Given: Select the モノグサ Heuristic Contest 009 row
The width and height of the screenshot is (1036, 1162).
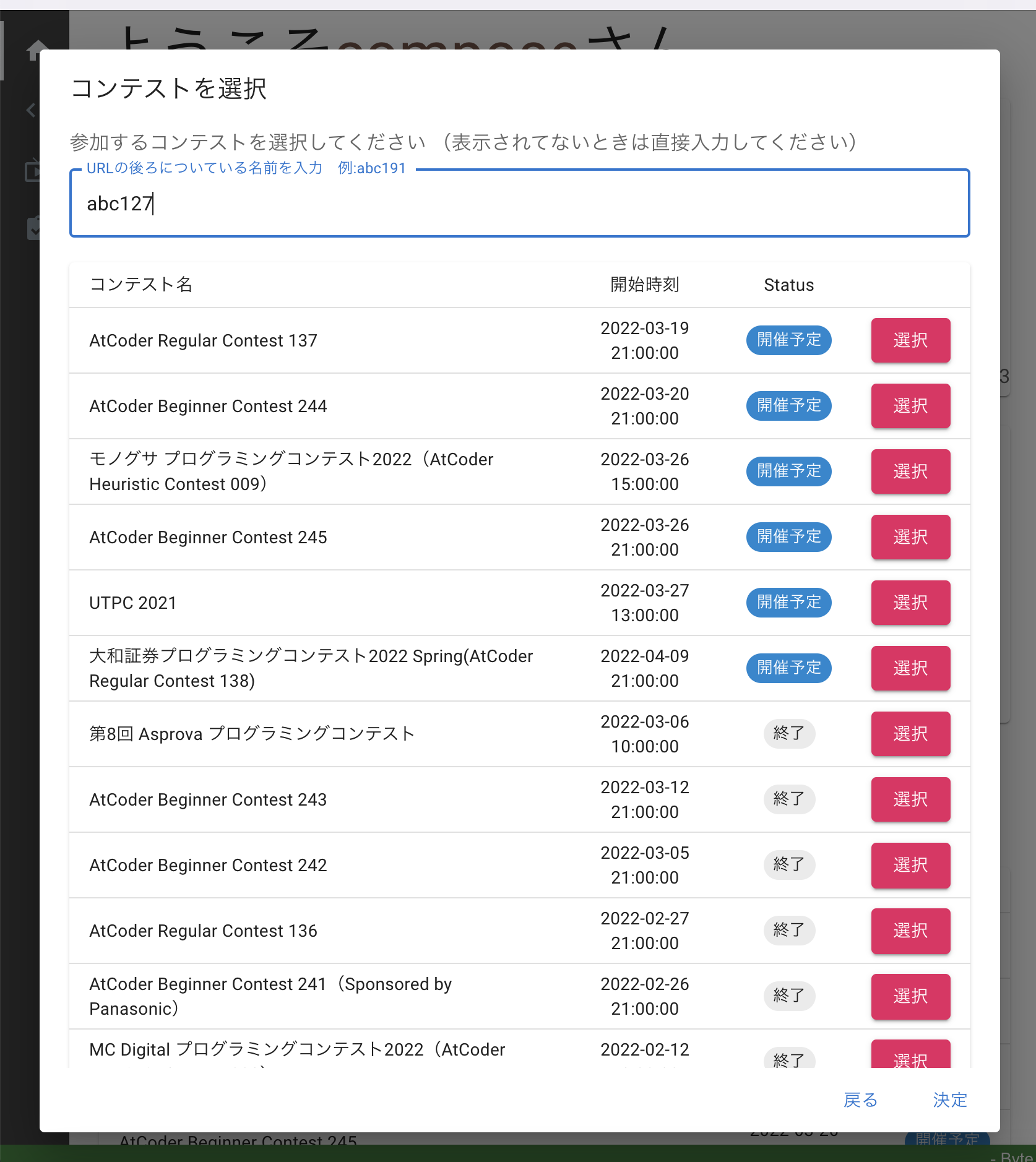Looking at the screenshot, I should click(910, 471).
